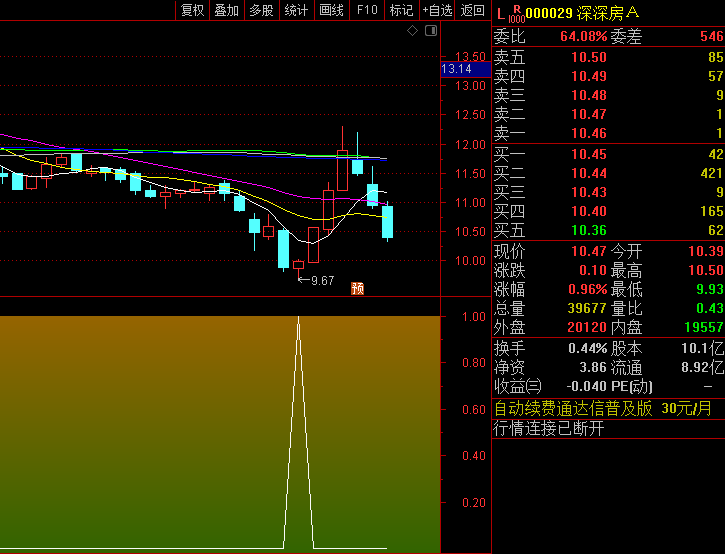Screen dimensions: 725x554
Task: Open the 复权 menu button
Action: coord(192,10)
